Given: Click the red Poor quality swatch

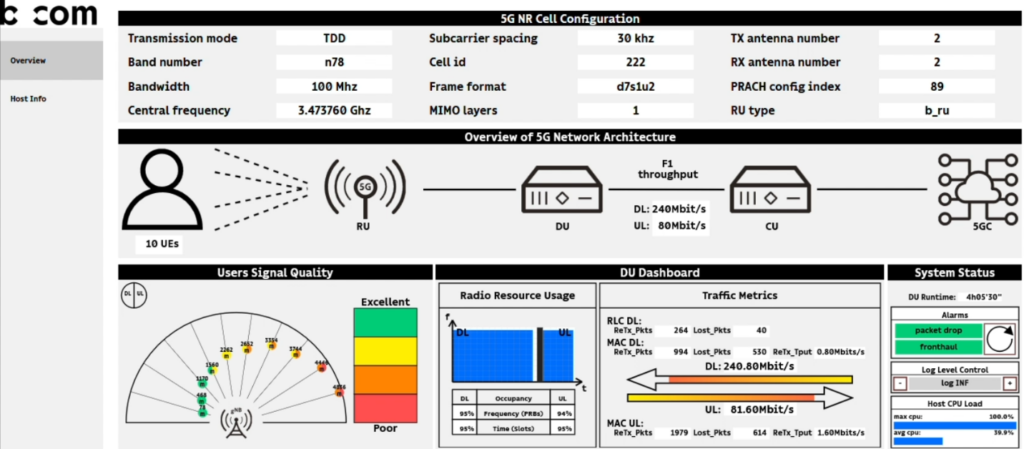Looking at the screenshot, I should click(385, 408).
